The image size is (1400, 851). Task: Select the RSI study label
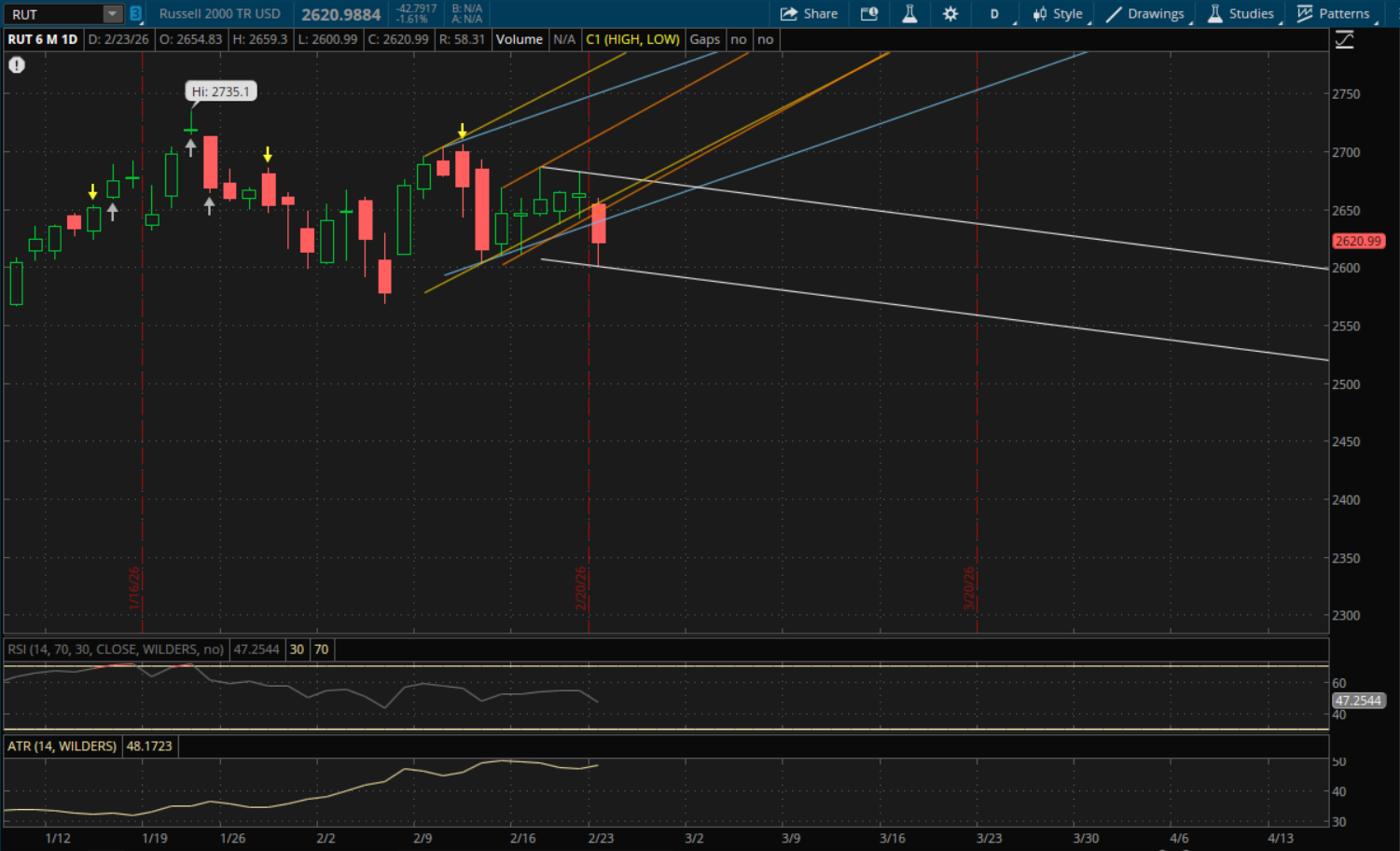tap(116, 649)
